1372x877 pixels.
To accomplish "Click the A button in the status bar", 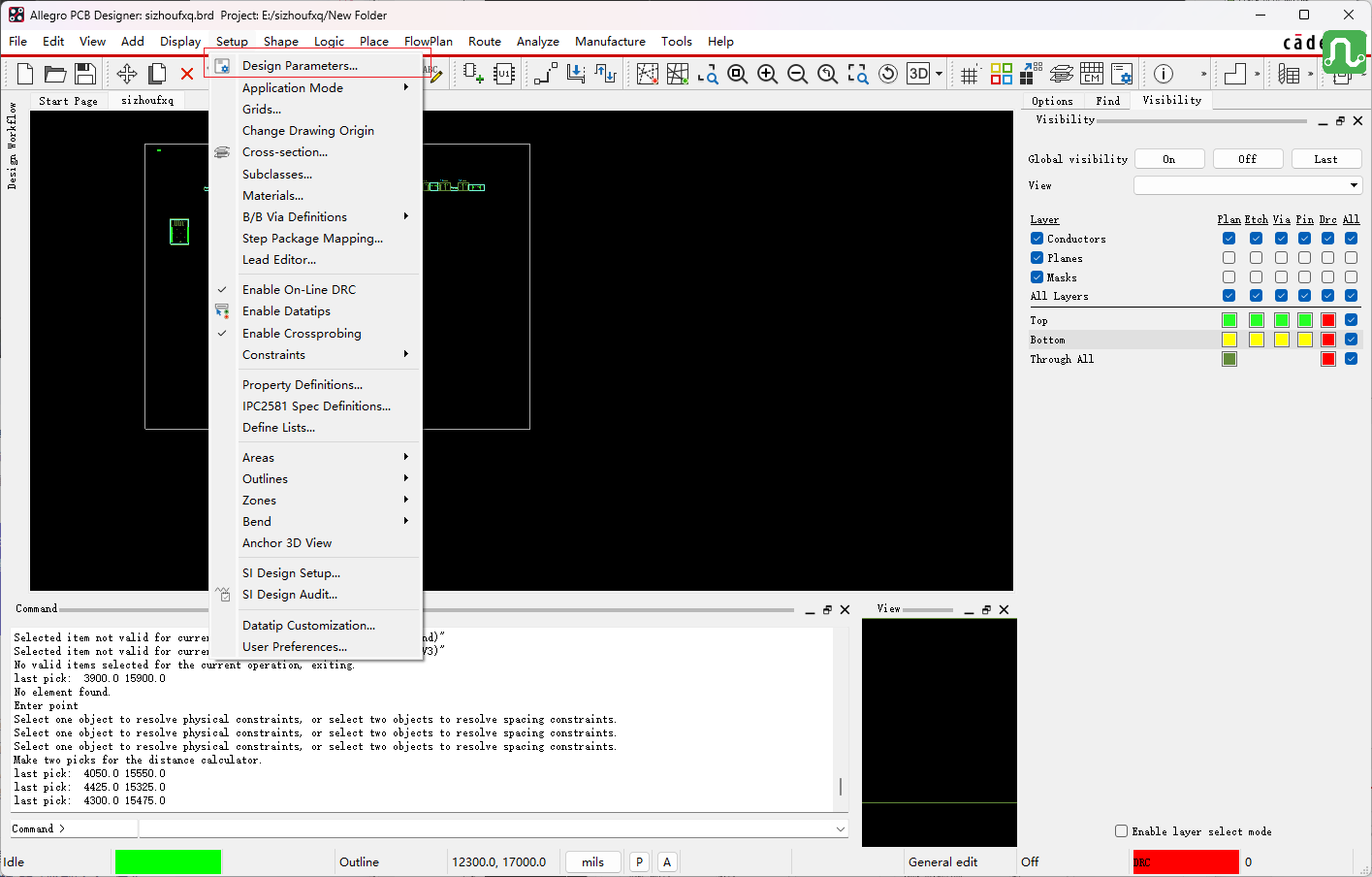I will pyautogui.click(x=667, y=861).
